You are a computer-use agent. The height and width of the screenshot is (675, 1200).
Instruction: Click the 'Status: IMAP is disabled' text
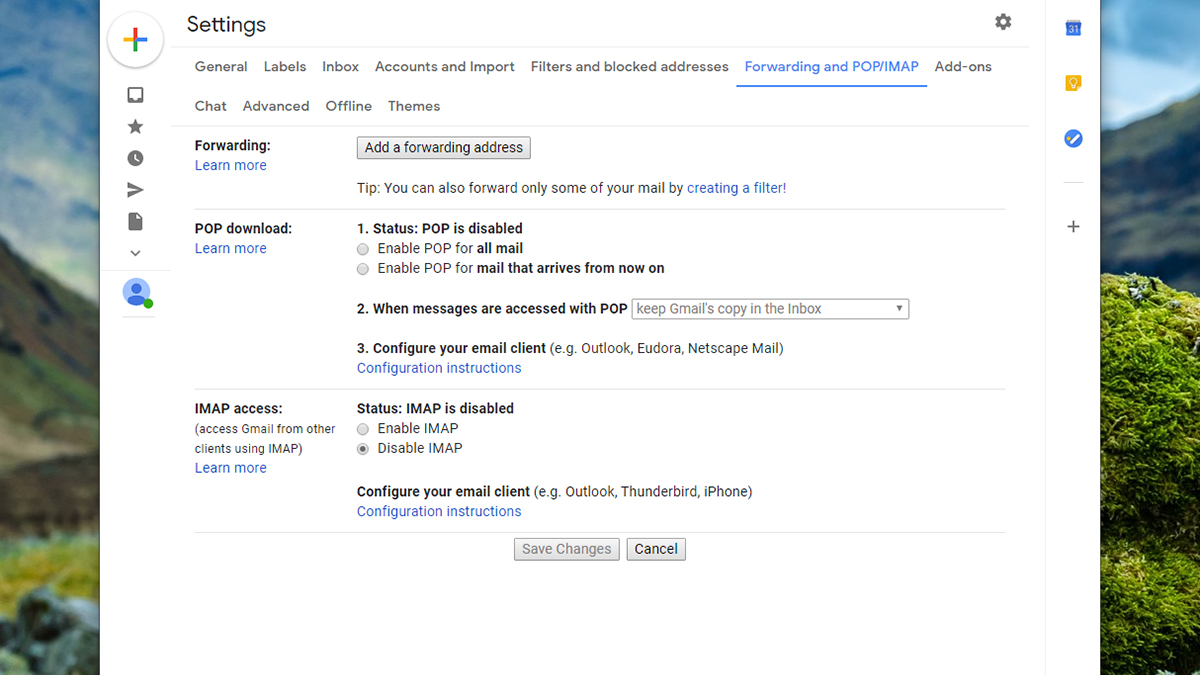[435, 409]
